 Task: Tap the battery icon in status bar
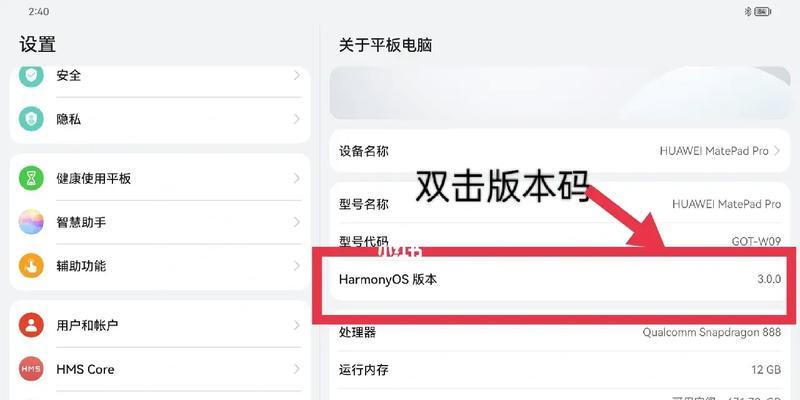[763, 11]
